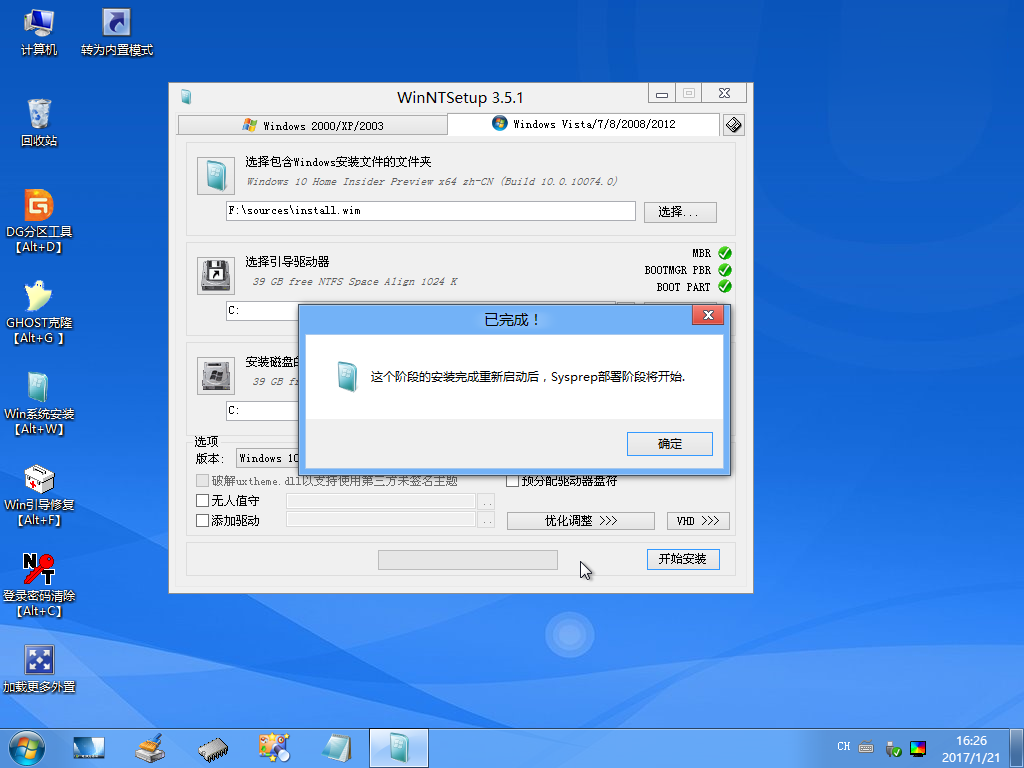Click the Windows install source folder icon
The height and width of the screenshot is (768, 1024).
[x=216, y=176]
